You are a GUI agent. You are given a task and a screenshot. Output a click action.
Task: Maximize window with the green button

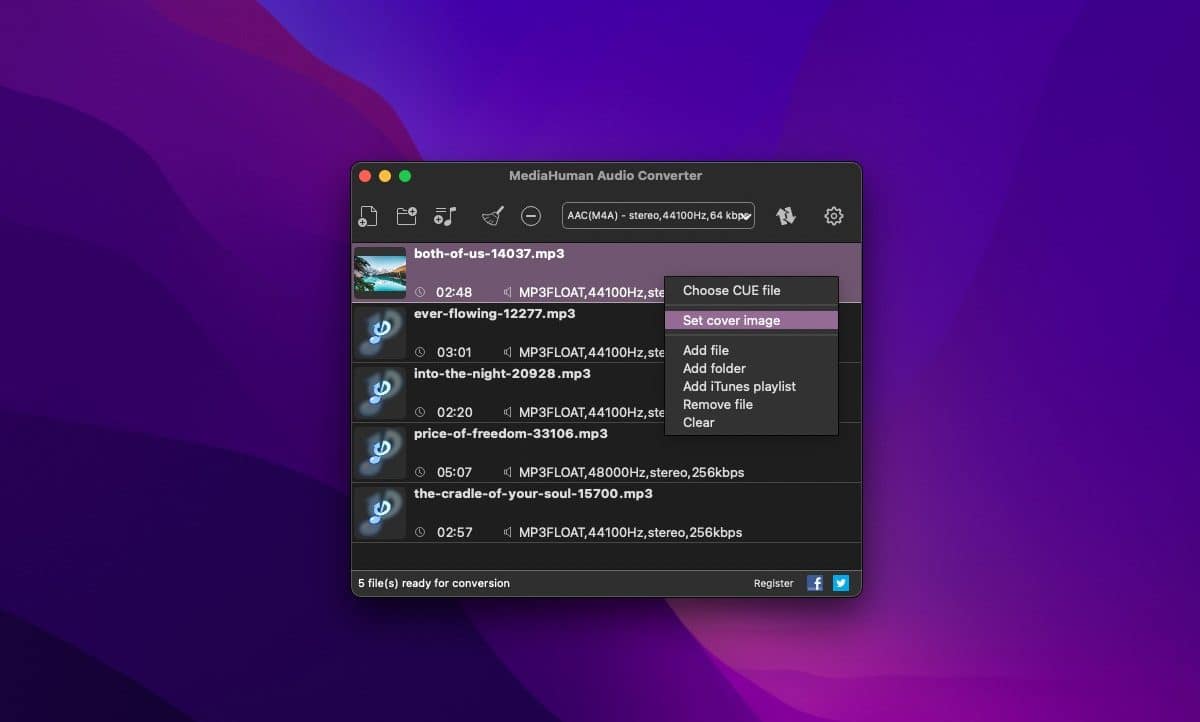click(x=405, y=176)
